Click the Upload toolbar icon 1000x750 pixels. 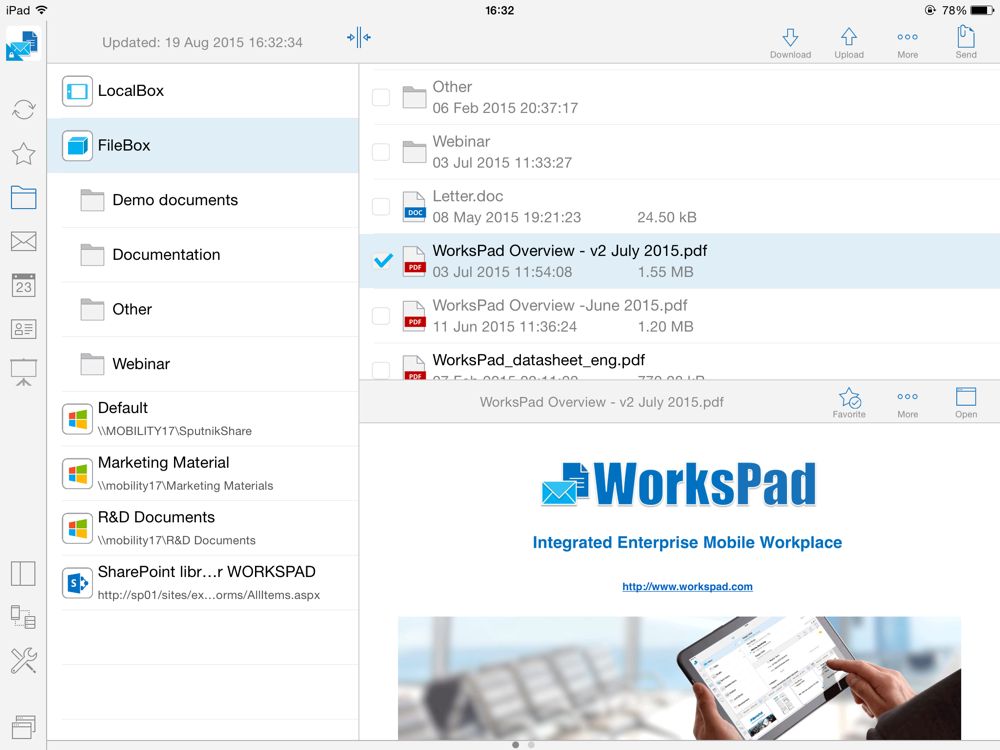coord(849,43)
